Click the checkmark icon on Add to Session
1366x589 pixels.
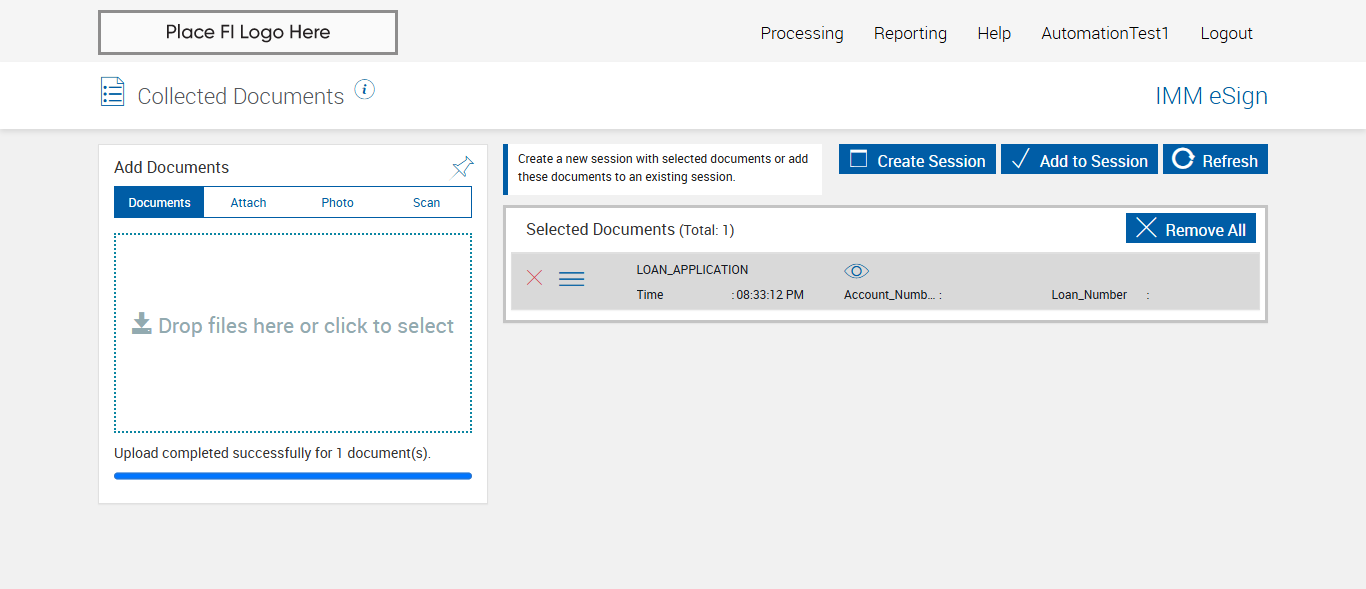(1020, 160)
